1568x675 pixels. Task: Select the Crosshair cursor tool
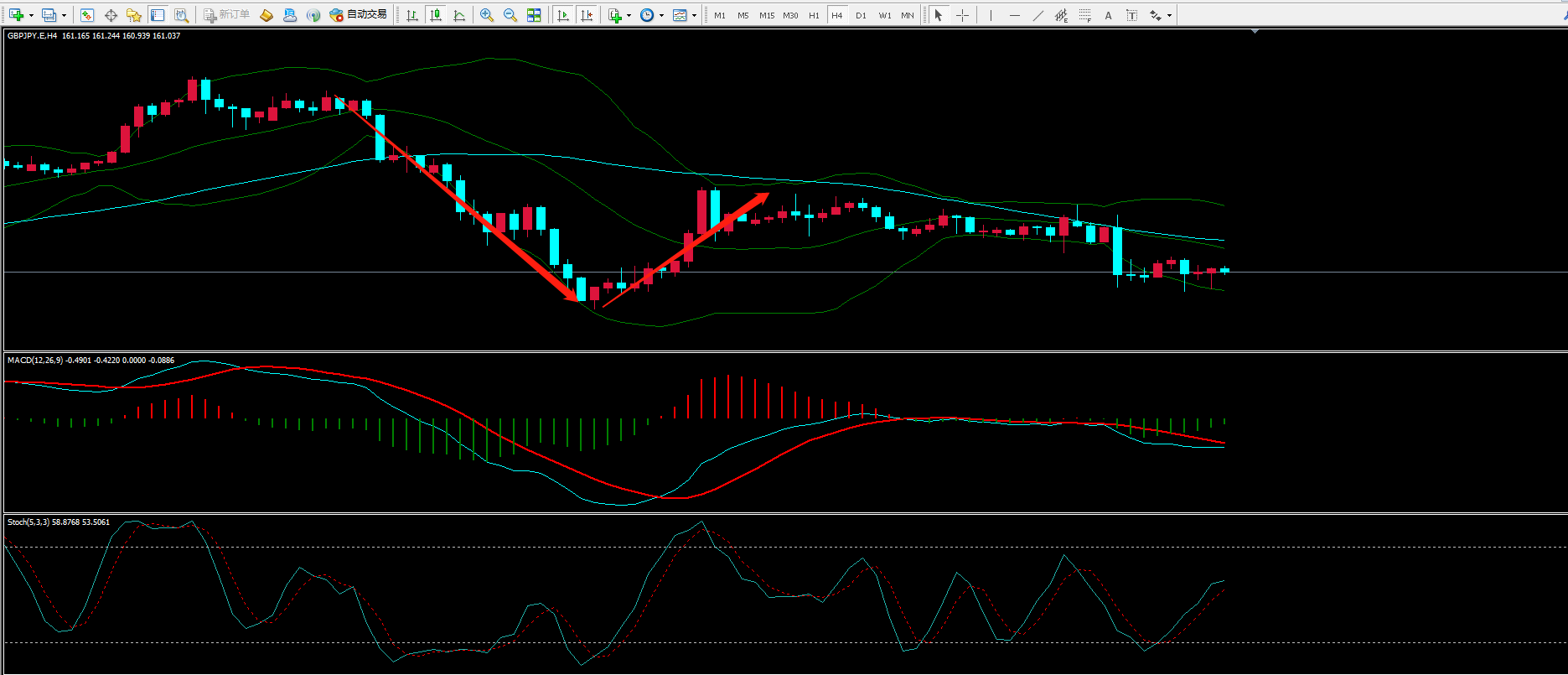962,15
